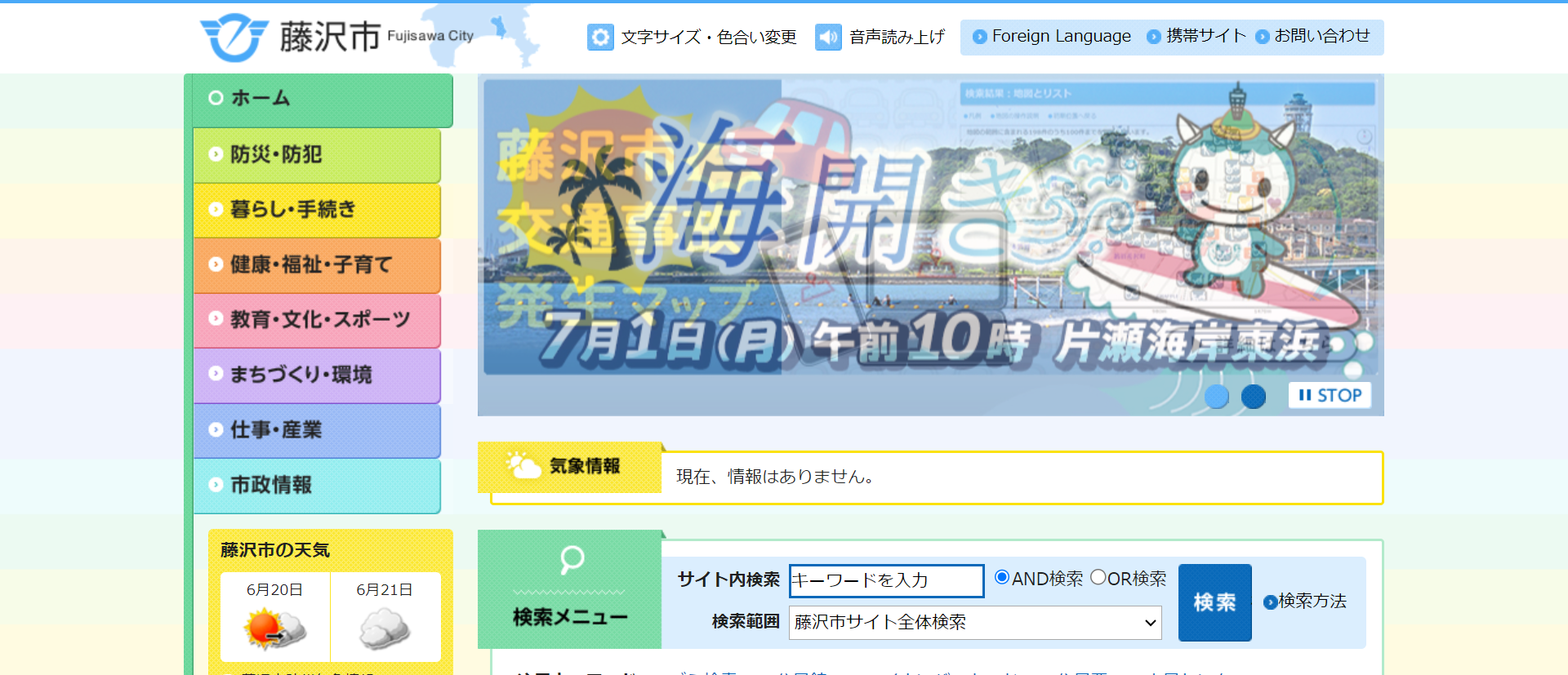
Task: Stop the banner slideshow
Action: [x=1330, y=395]
